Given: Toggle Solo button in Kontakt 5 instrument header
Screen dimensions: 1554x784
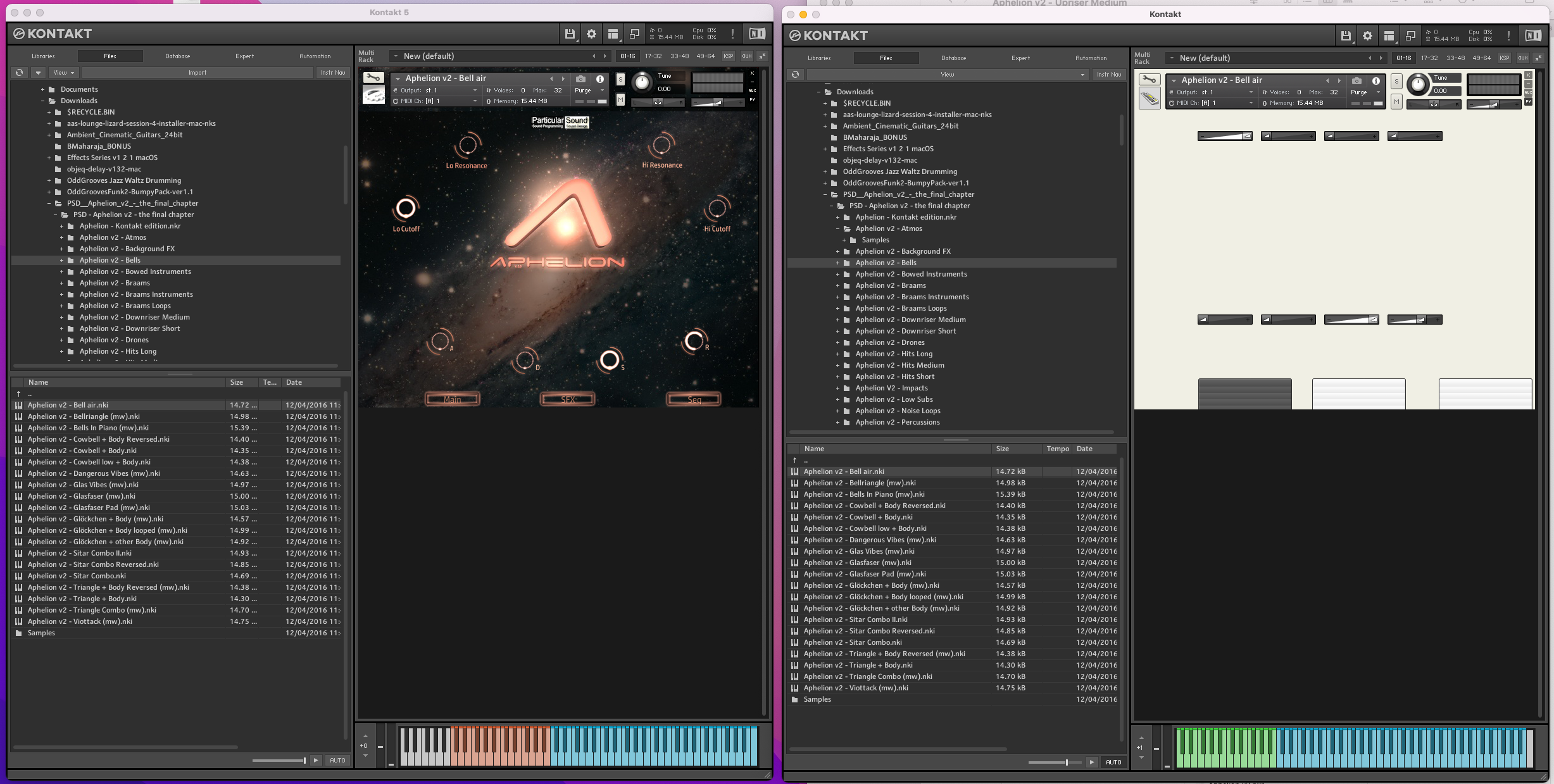Looking at the screenshot, I should 620,79.
